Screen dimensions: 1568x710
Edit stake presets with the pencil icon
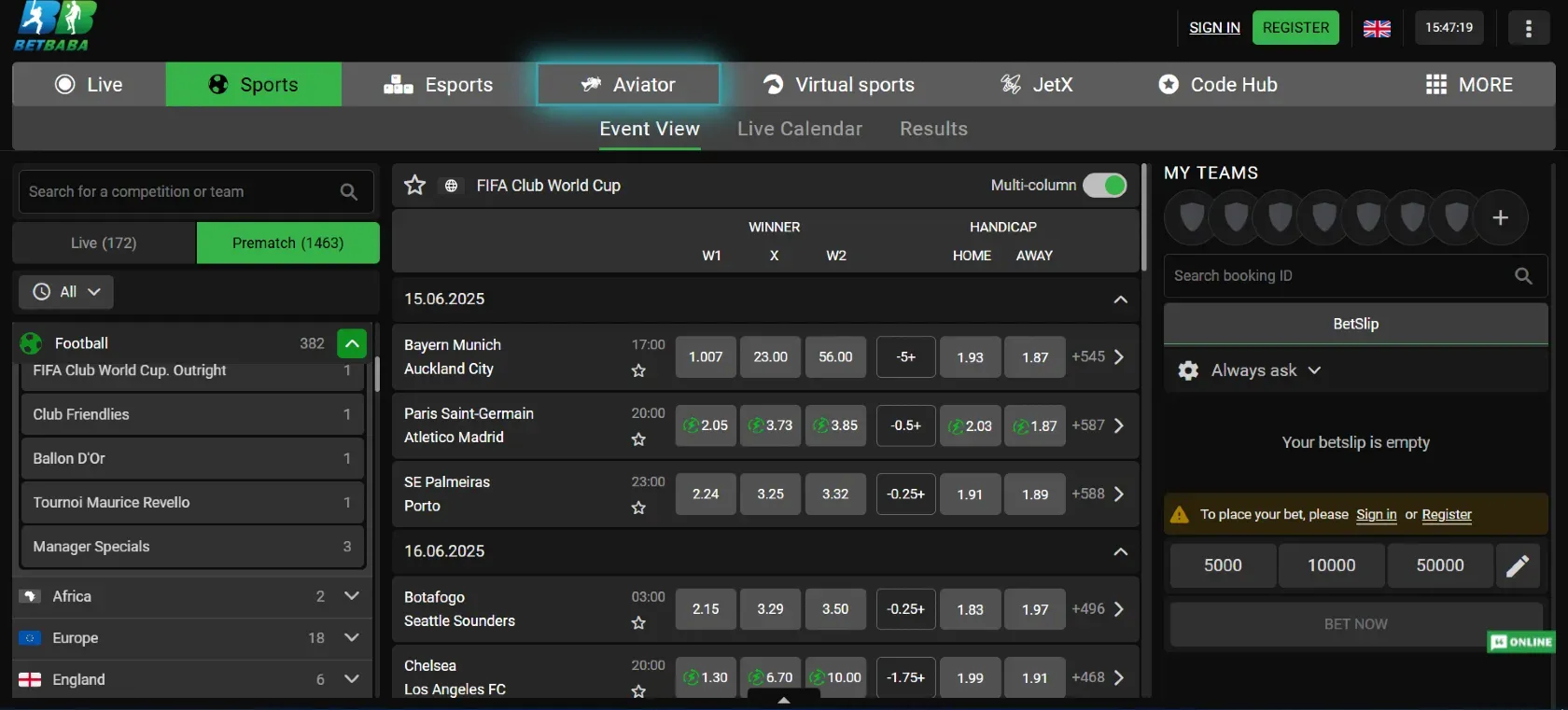[x=1518, y=565]
